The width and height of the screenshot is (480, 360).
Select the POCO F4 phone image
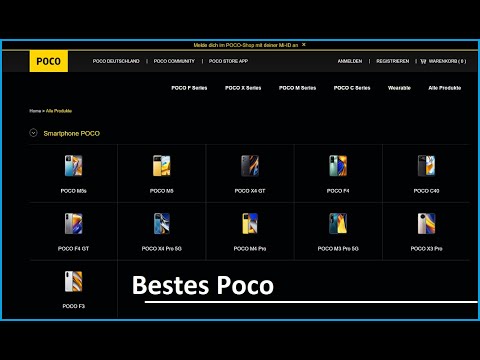[x=338, y=165]
